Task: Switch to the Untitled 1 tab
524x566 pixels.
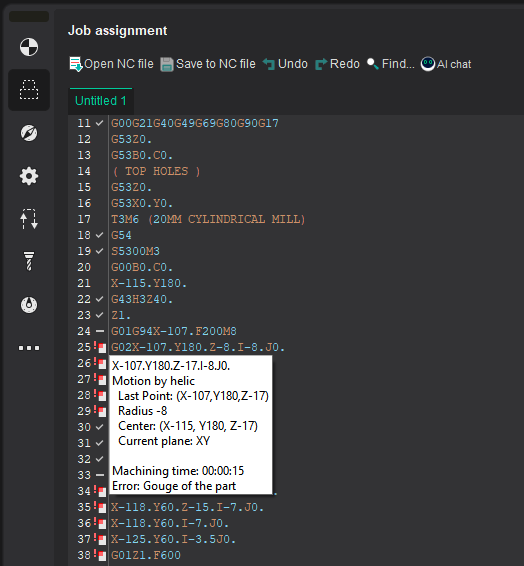Action: click(101, 101)
